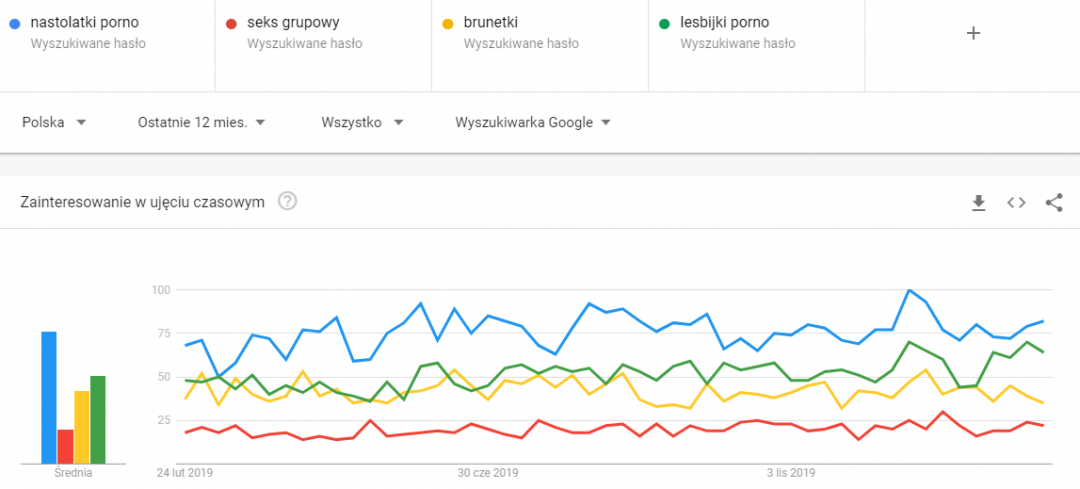Screen dimensions: 1080x489
Task: Click the yellow dot beside "brunetki"
Action: pyautogui.click(x=448, y=22)
